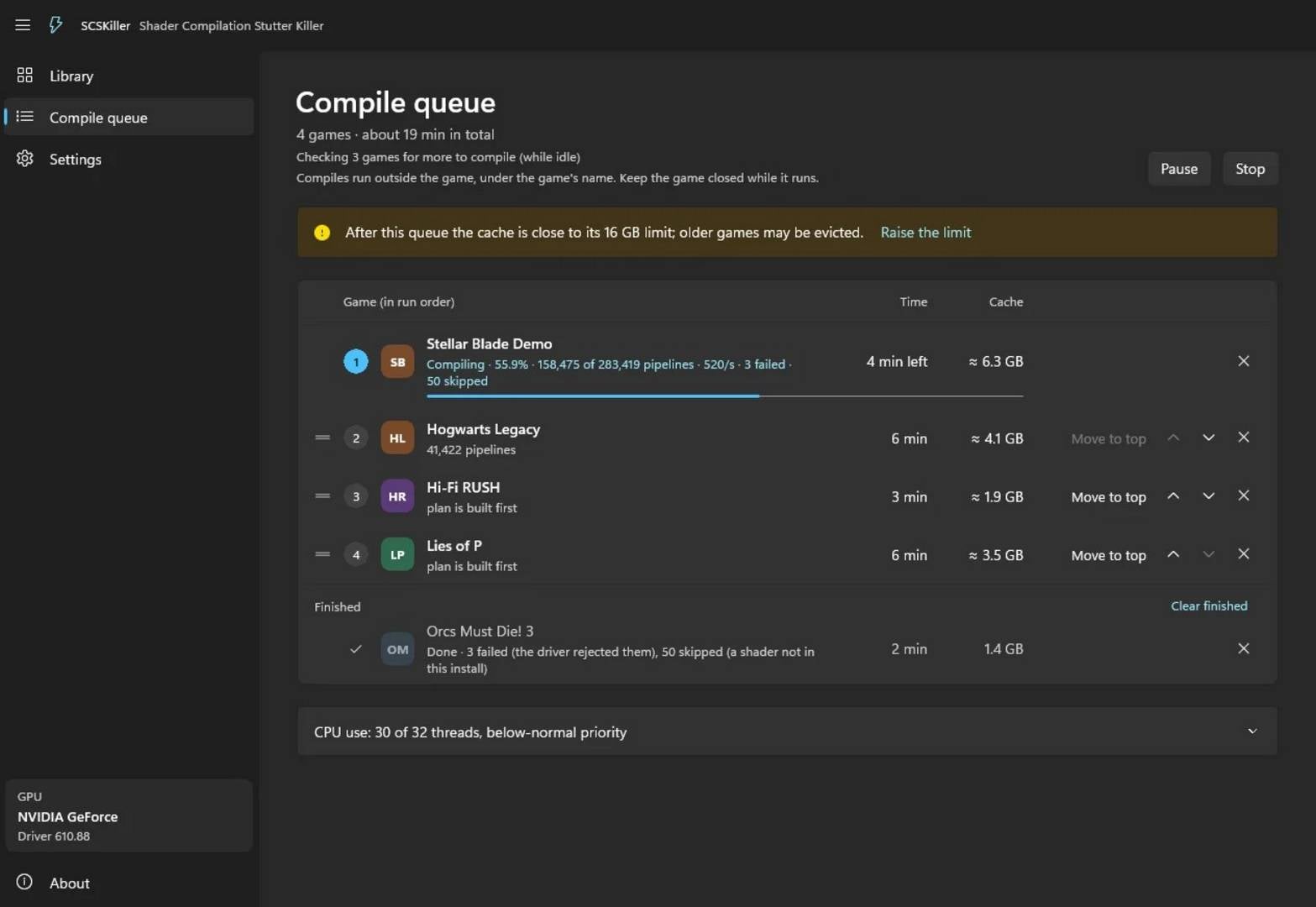Stop the compile queue
The height and width of the screenshot is (907, 1316).
(x=1250, y=169)
